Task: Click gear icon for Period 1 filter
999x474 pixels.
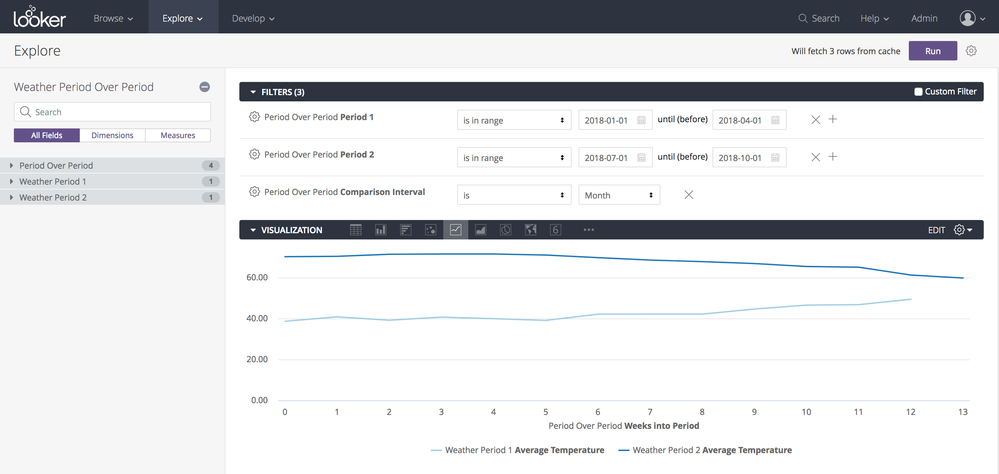Action: point(254,117)
